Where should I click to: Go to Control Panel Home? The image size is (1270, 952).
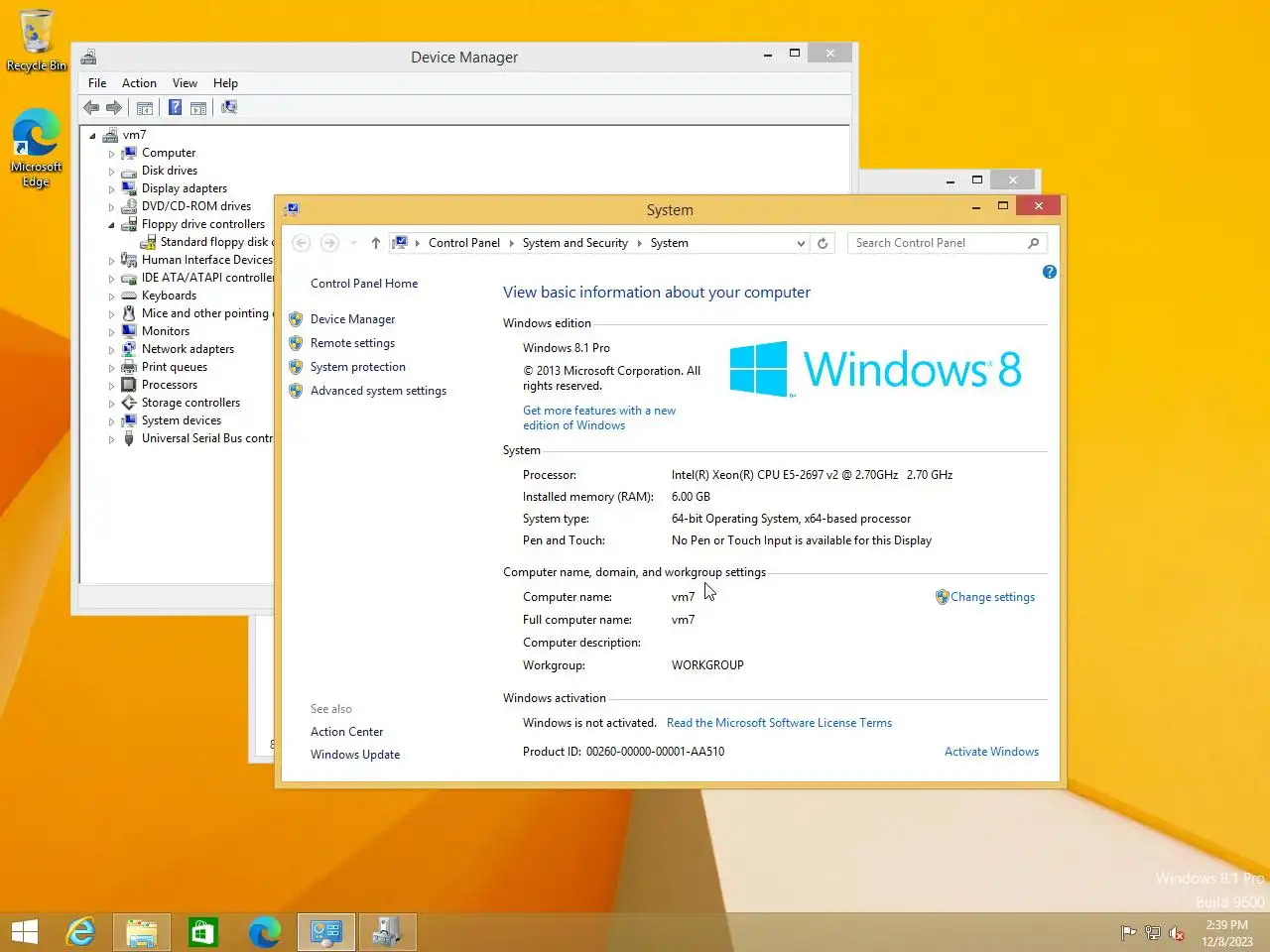pos(364,284)
